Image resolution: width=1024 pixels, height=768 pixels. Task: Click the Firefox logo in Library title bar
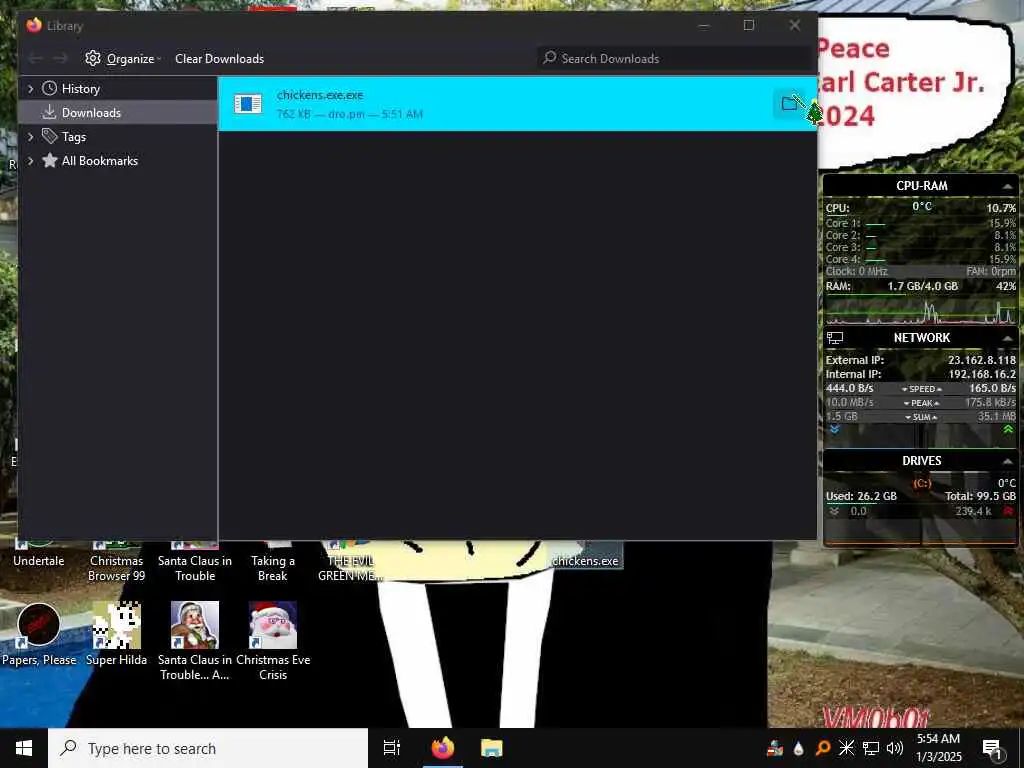click(x=34, y=25)
